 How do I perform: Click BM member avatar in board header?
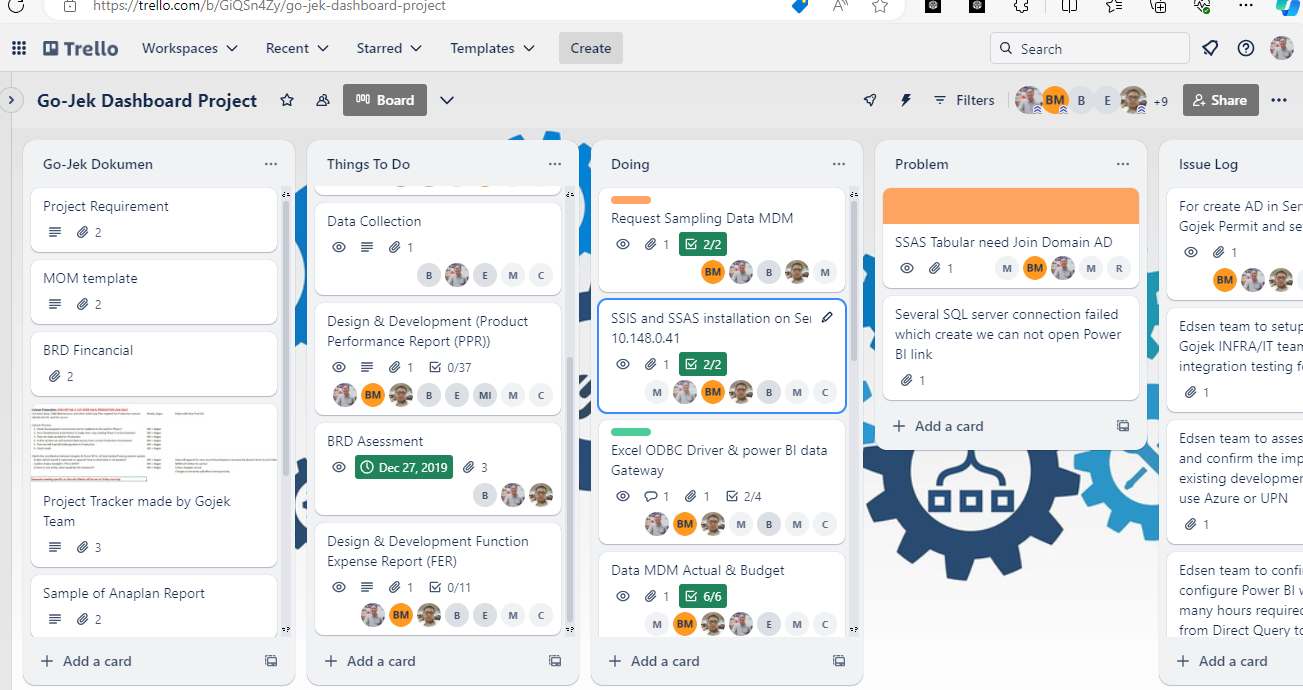click(1055, 100)
